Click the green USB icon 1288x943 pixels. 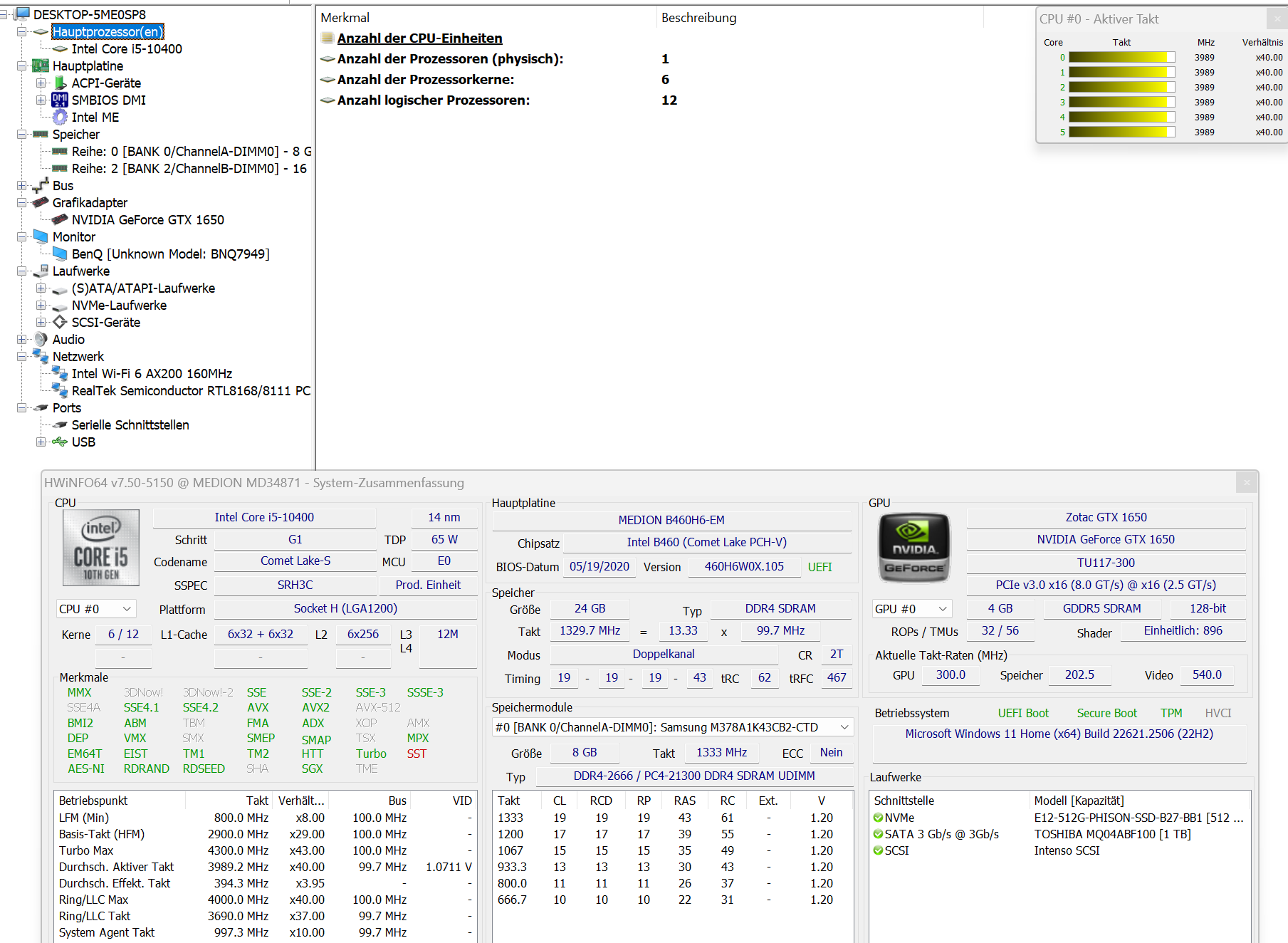coord(61,442)
